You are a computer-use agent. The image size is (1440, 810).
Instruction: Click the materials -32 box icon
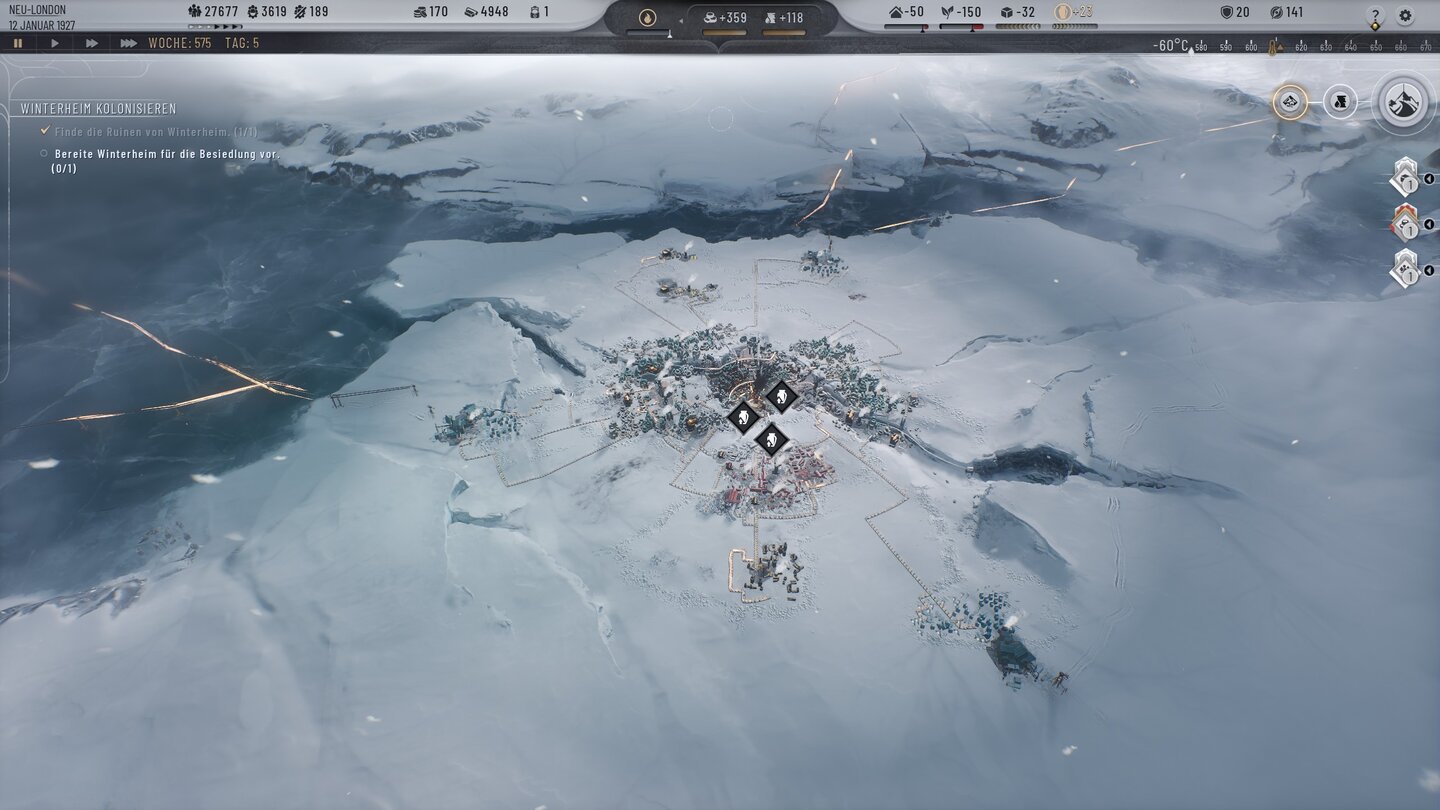coord(1006,12)
